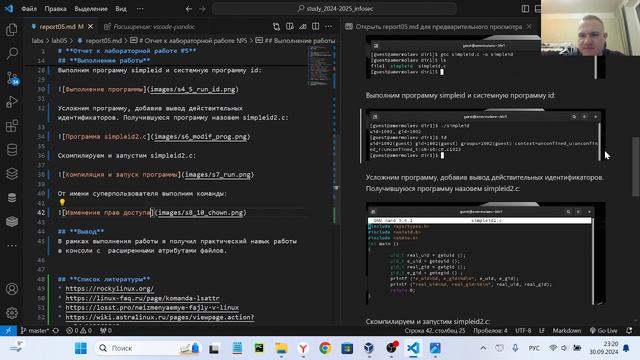Open the Explorer view in activity bar

12,29
